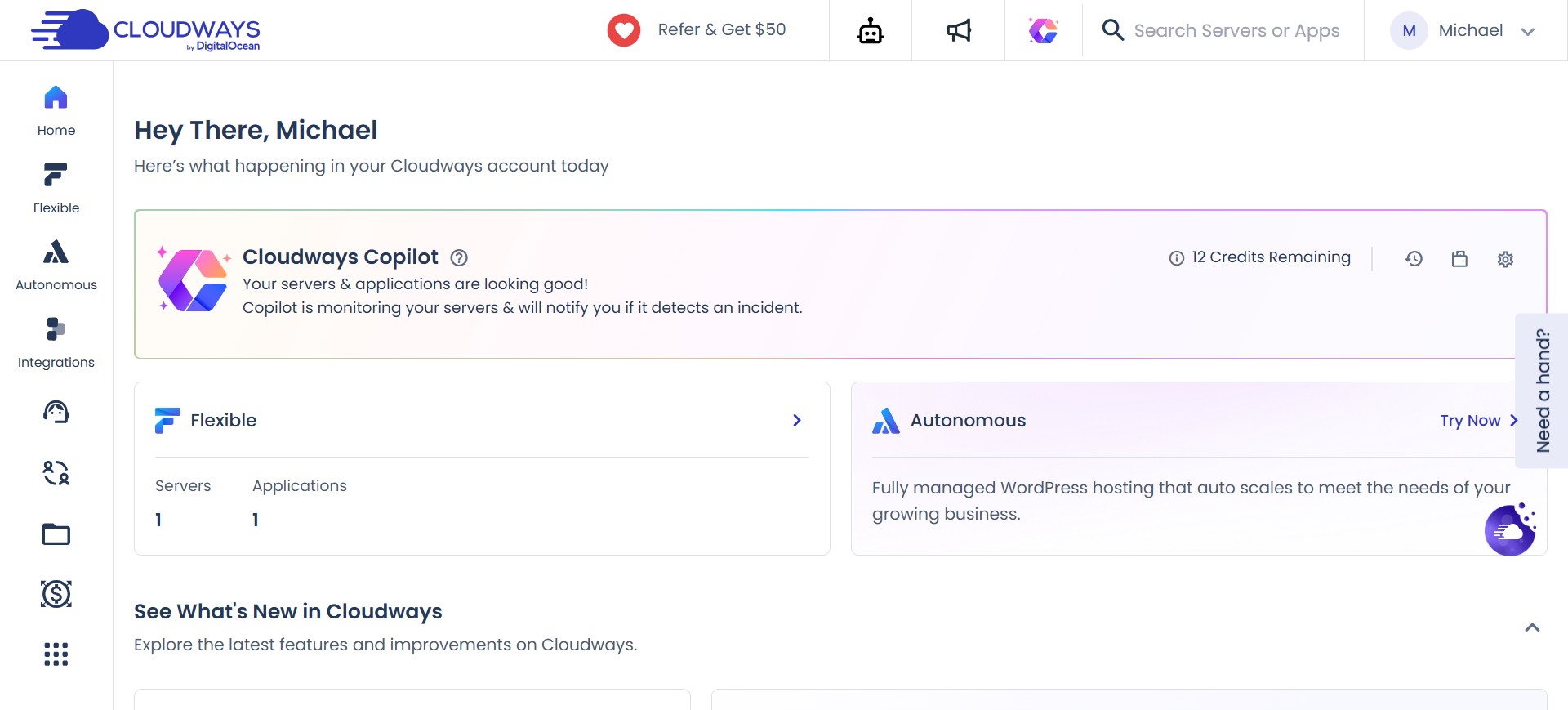The height and width of the screenshot is (710, 1568).
Task: Click the Autonomous card title
Action: tap(968, 420)
